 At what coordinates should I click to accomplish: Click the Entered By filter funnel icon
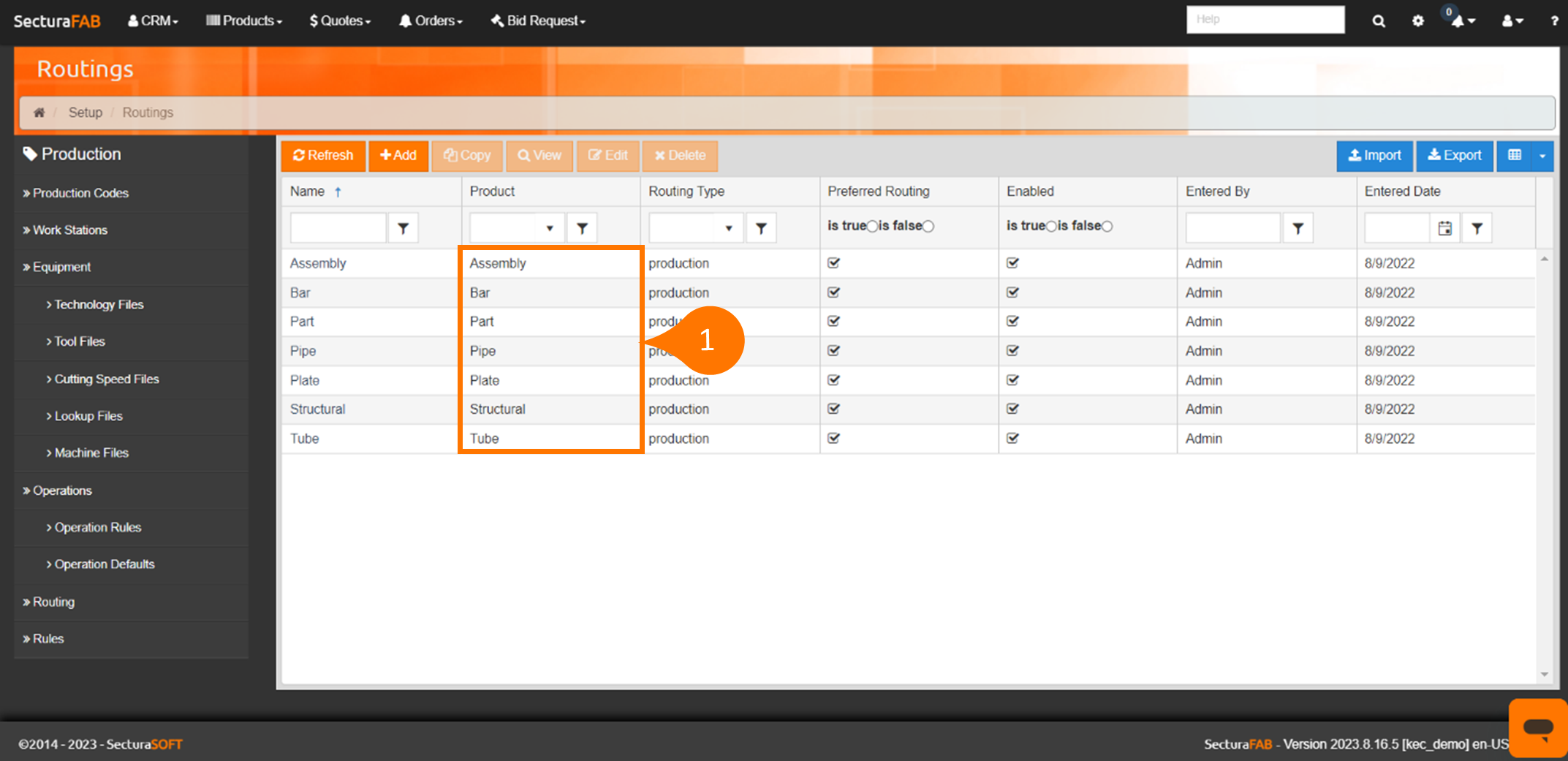[1298, 228]
